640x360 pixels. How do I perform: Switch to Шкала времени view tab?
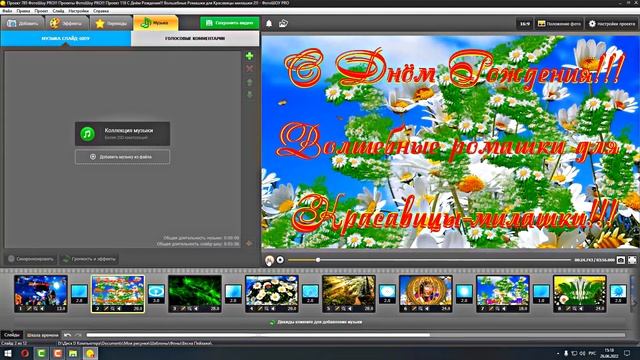point(42,335)
